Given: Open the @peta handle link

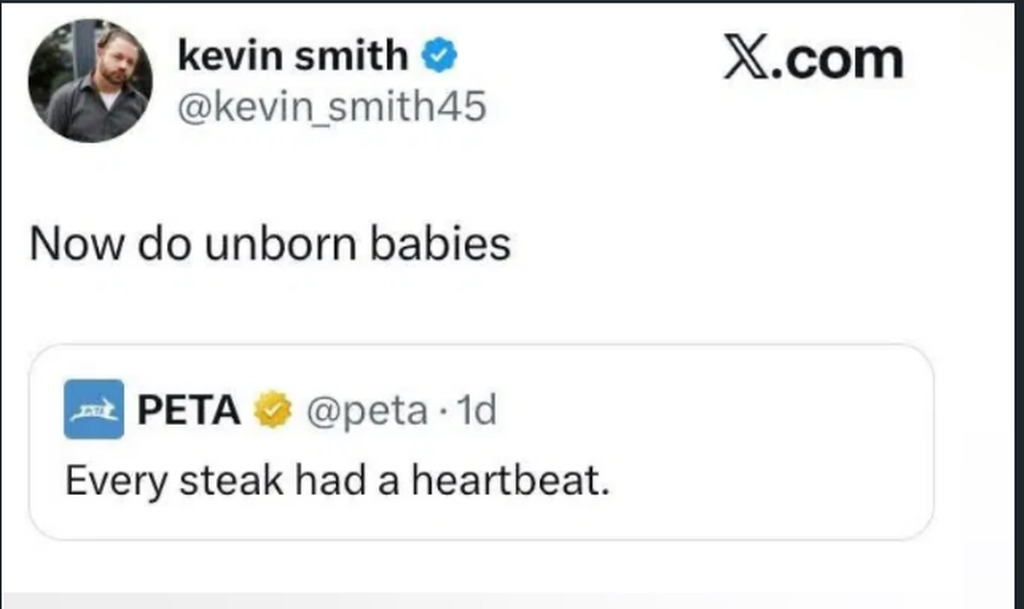Looking at the screenshot, I should click(366, 410).
